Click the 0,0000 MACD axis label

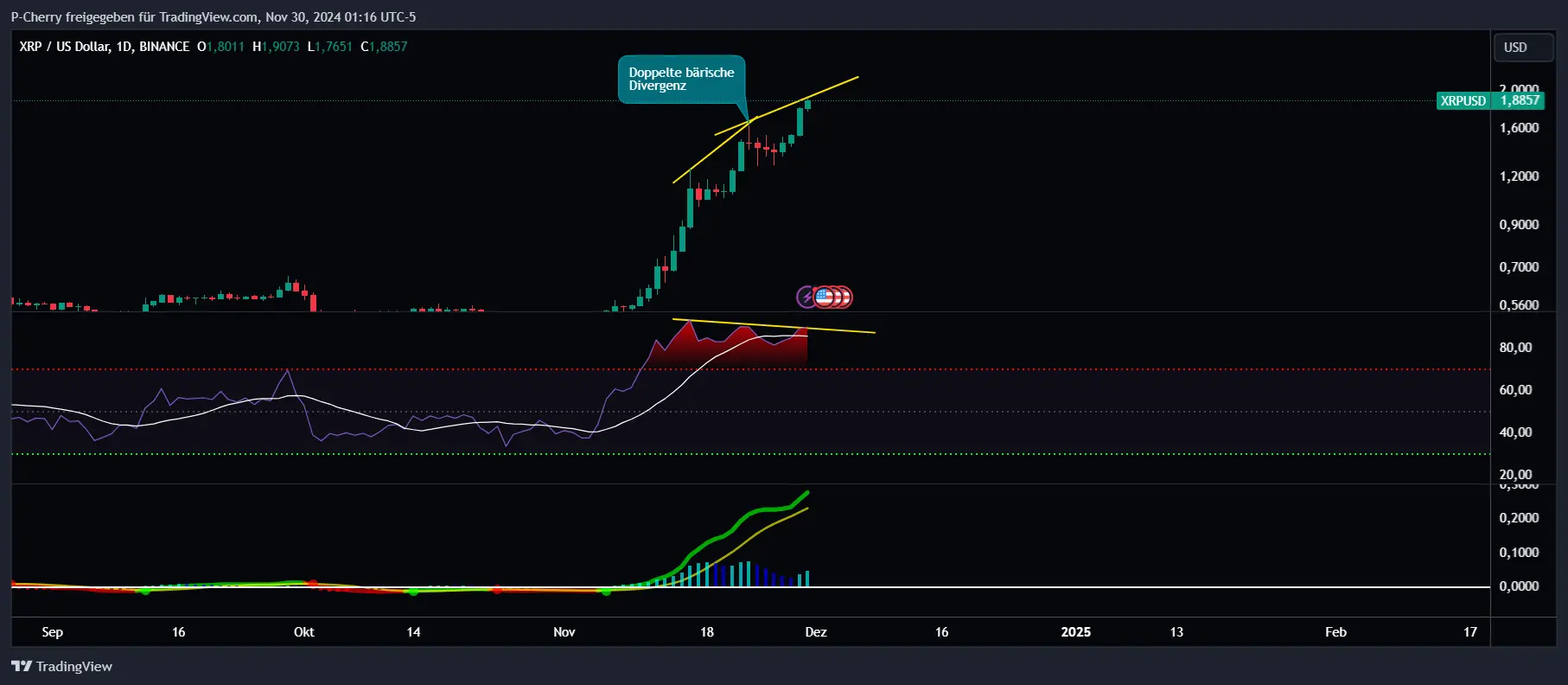click(x=1519, y=586)
